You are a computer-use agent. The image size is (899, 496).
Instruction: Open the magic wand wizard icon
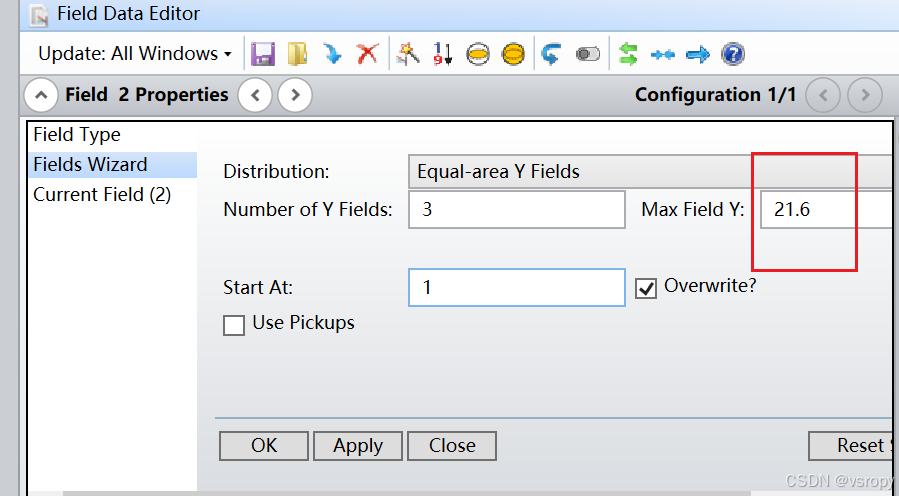click(x=407, y=54)
